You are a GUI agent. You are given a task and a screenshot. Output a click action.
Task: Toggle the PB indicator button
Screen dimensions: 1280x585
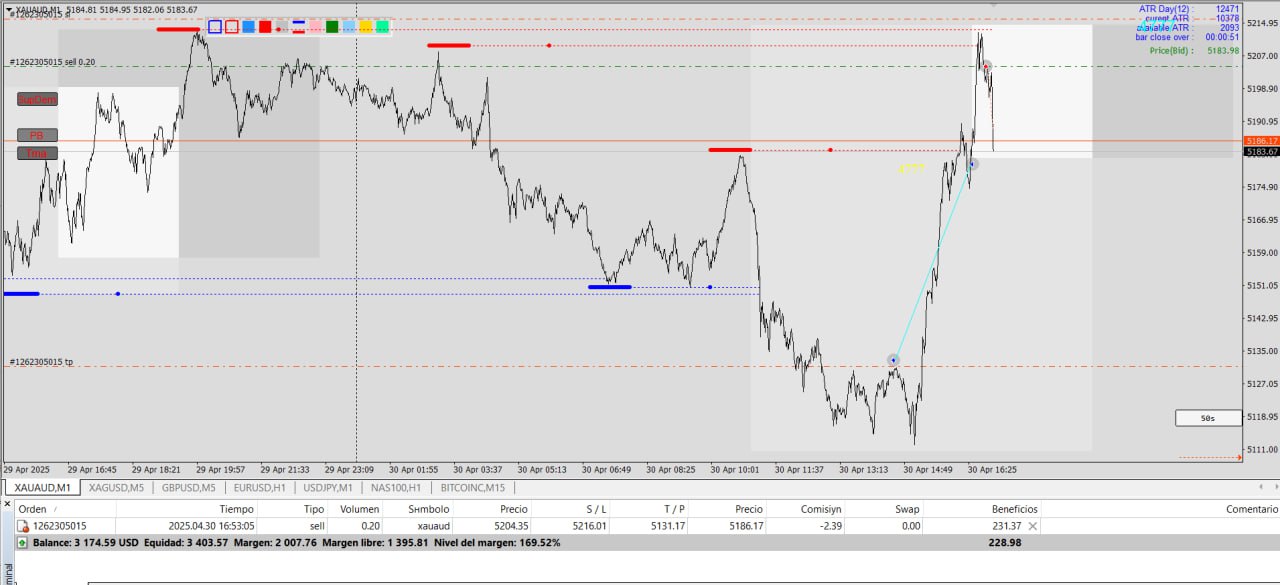tap(37, 135)
